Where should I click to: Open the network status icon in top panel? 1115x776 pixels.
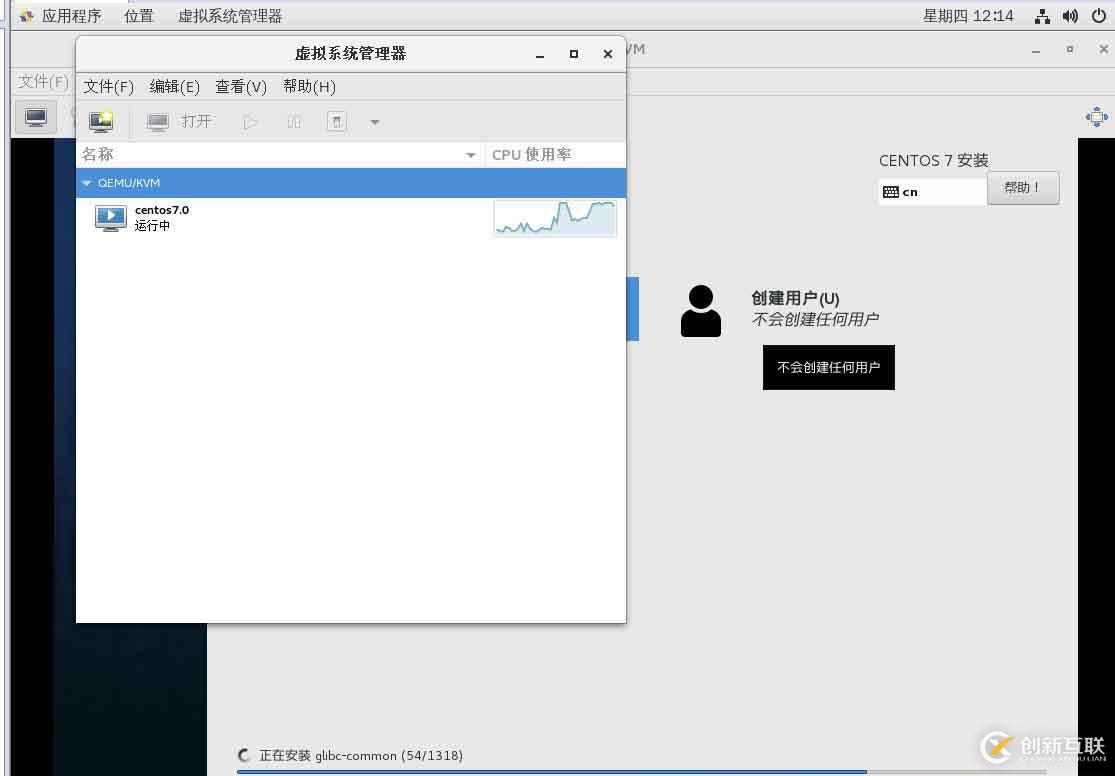(1042, 16)
